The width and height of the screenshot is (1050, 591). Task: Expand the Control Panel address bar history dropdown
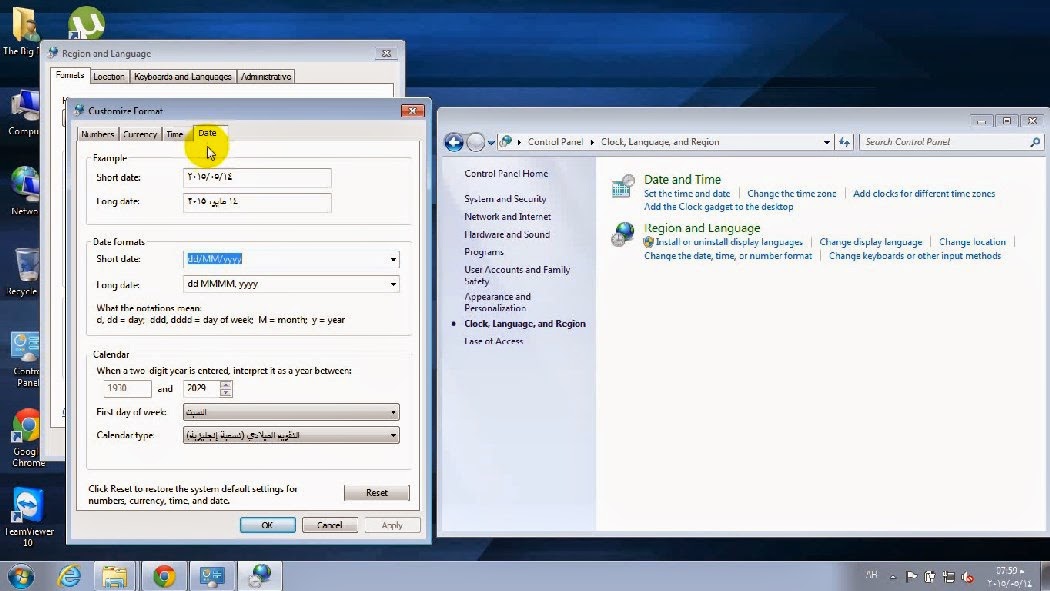[826, 142]
